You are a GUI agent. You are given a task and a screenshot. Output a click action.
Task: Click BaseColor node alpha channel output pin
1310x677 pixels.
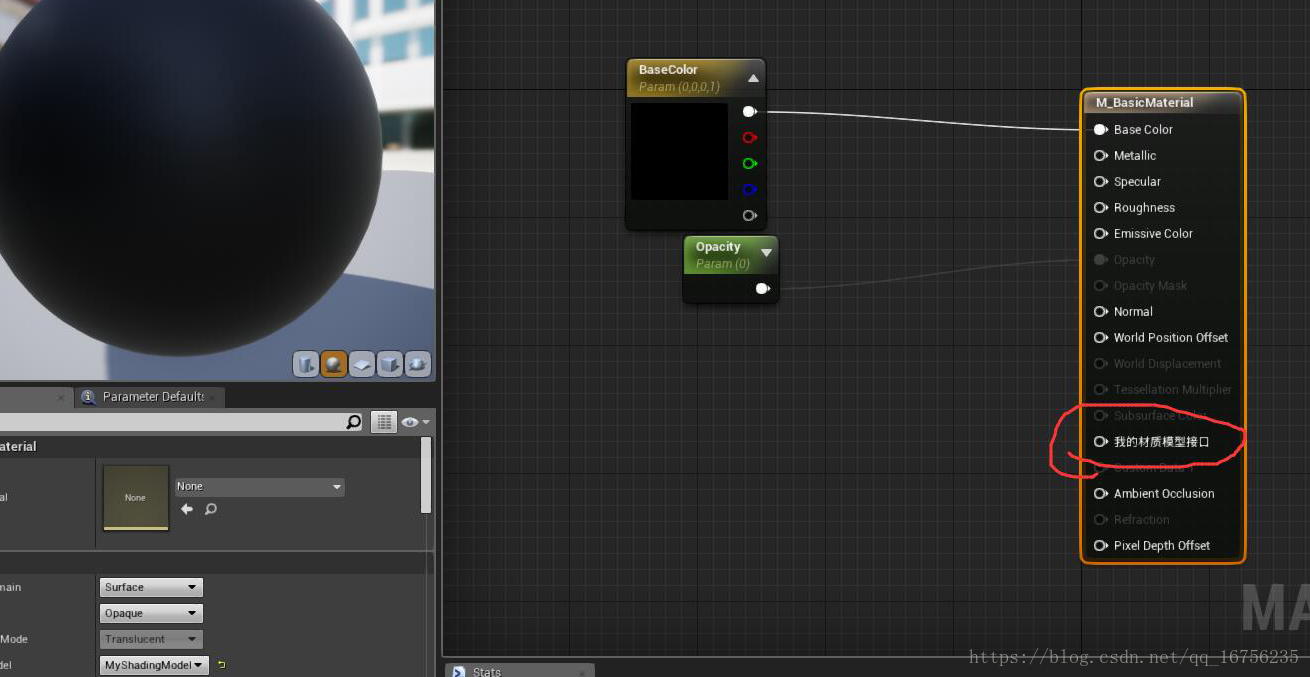click(749, 216)
